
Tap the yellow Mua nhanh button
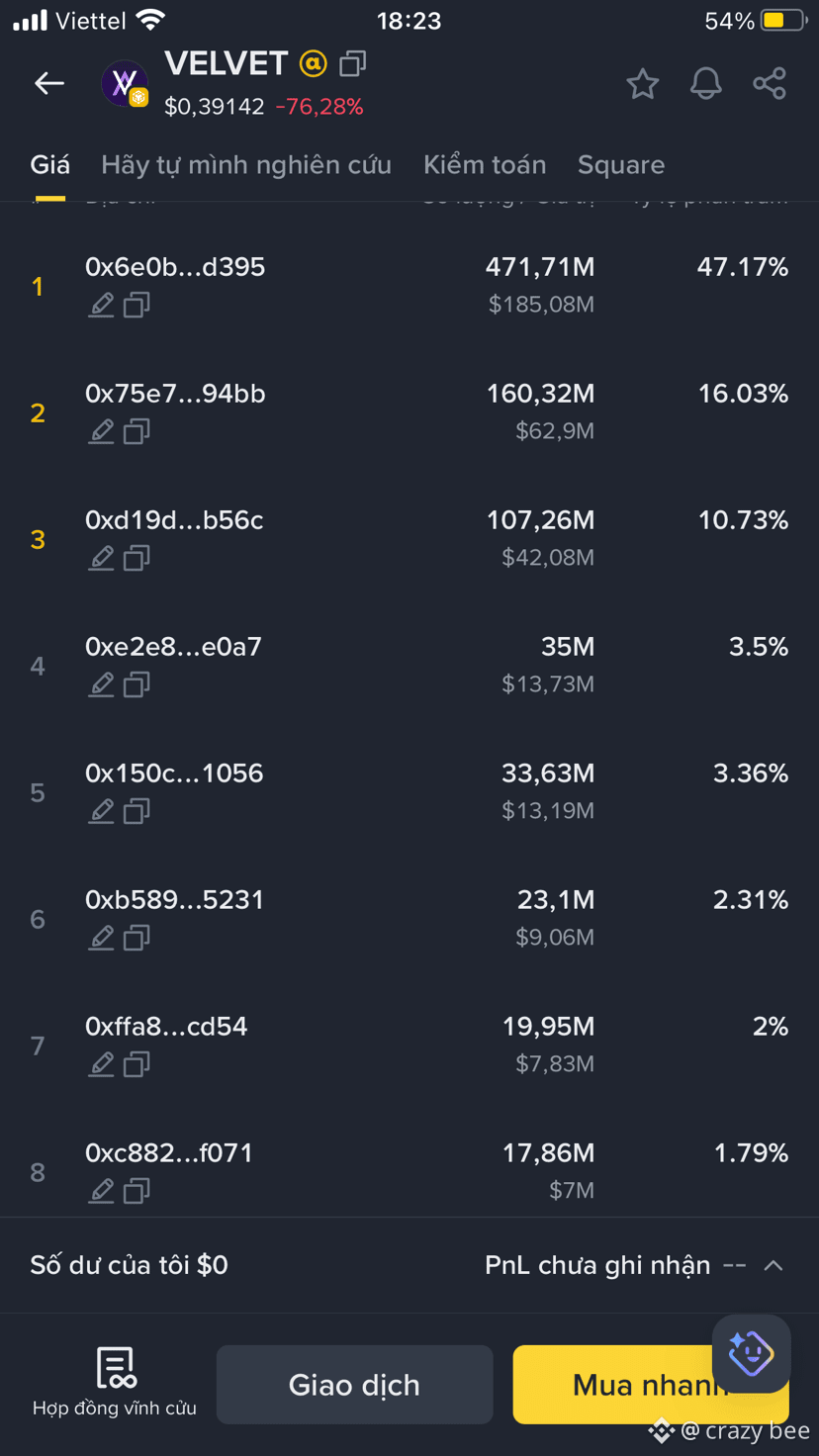tap(650, 1385)
